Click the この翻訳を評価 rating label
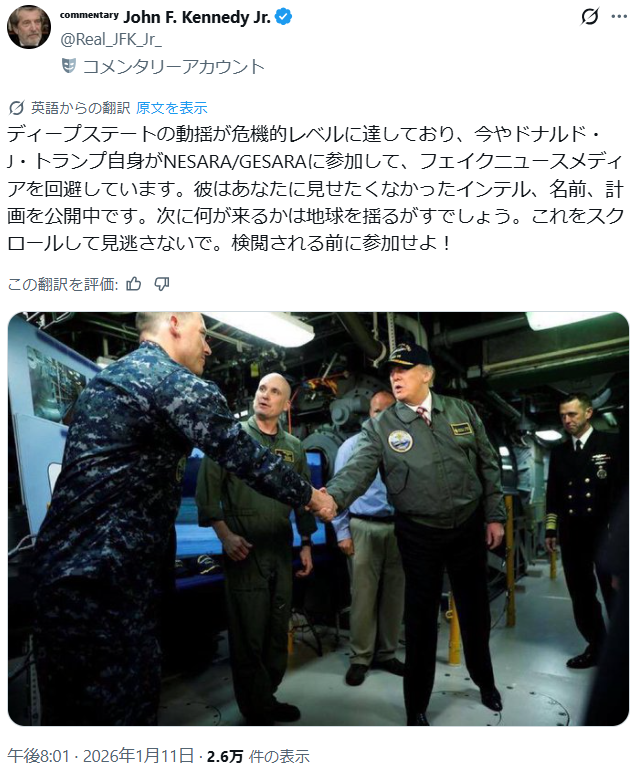This screenshot has height=769, width=639. click(x=63, y=284)
